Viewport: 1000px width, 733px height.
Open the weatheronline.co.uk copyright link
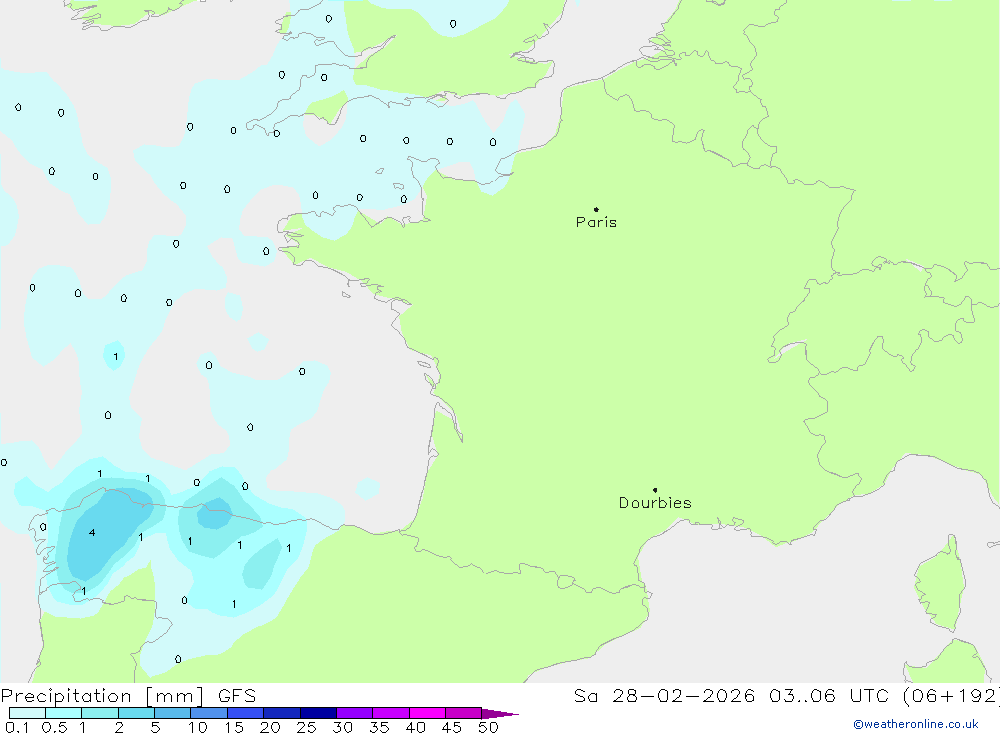(x=916, y=724)
